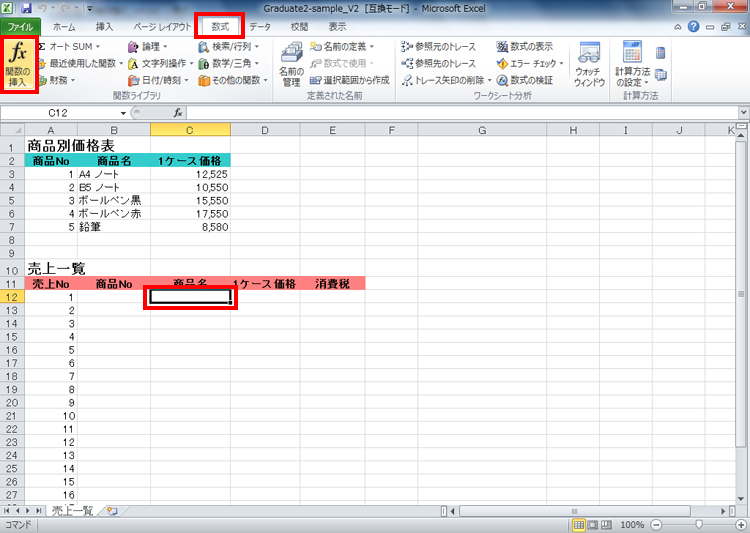Open the Watch Window (ウォッチ ウィンドウ)

pos(589,65)
